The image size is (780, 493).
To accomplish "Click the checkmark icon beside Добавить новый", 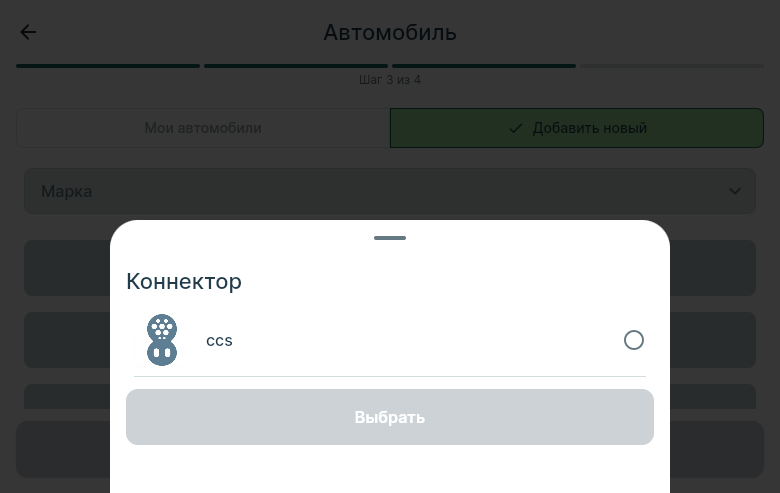I will (x=516, y=128).
